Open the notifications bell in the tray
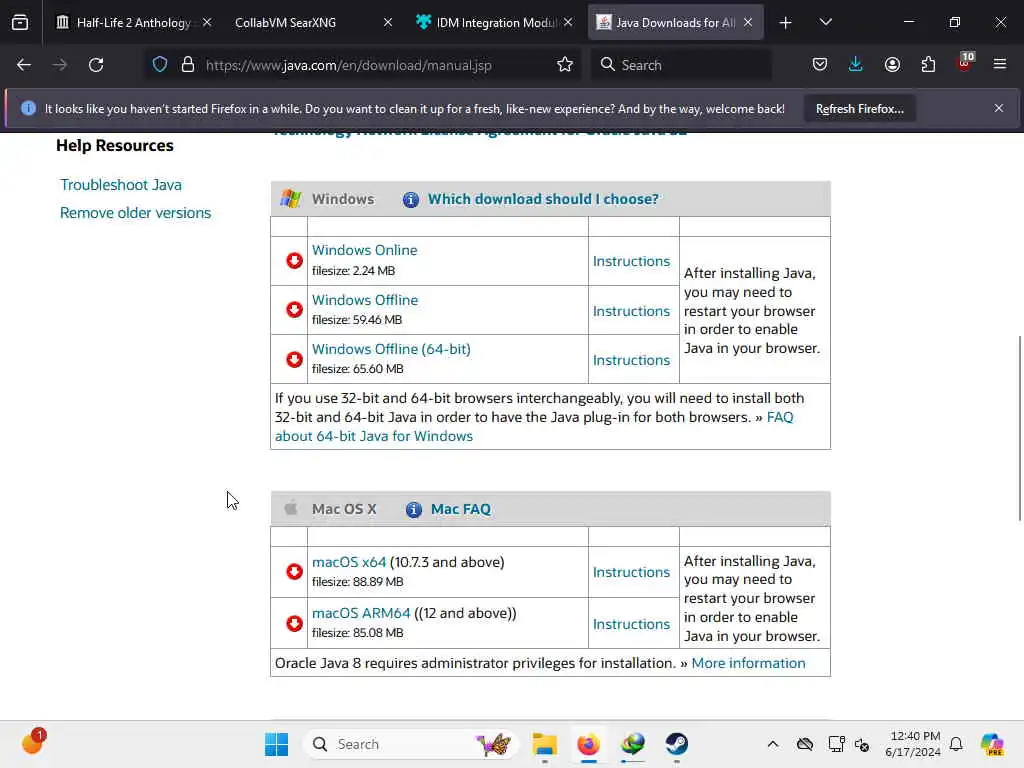The height and width of the screenshot is (768, 1024). click(x=956, y=744)
